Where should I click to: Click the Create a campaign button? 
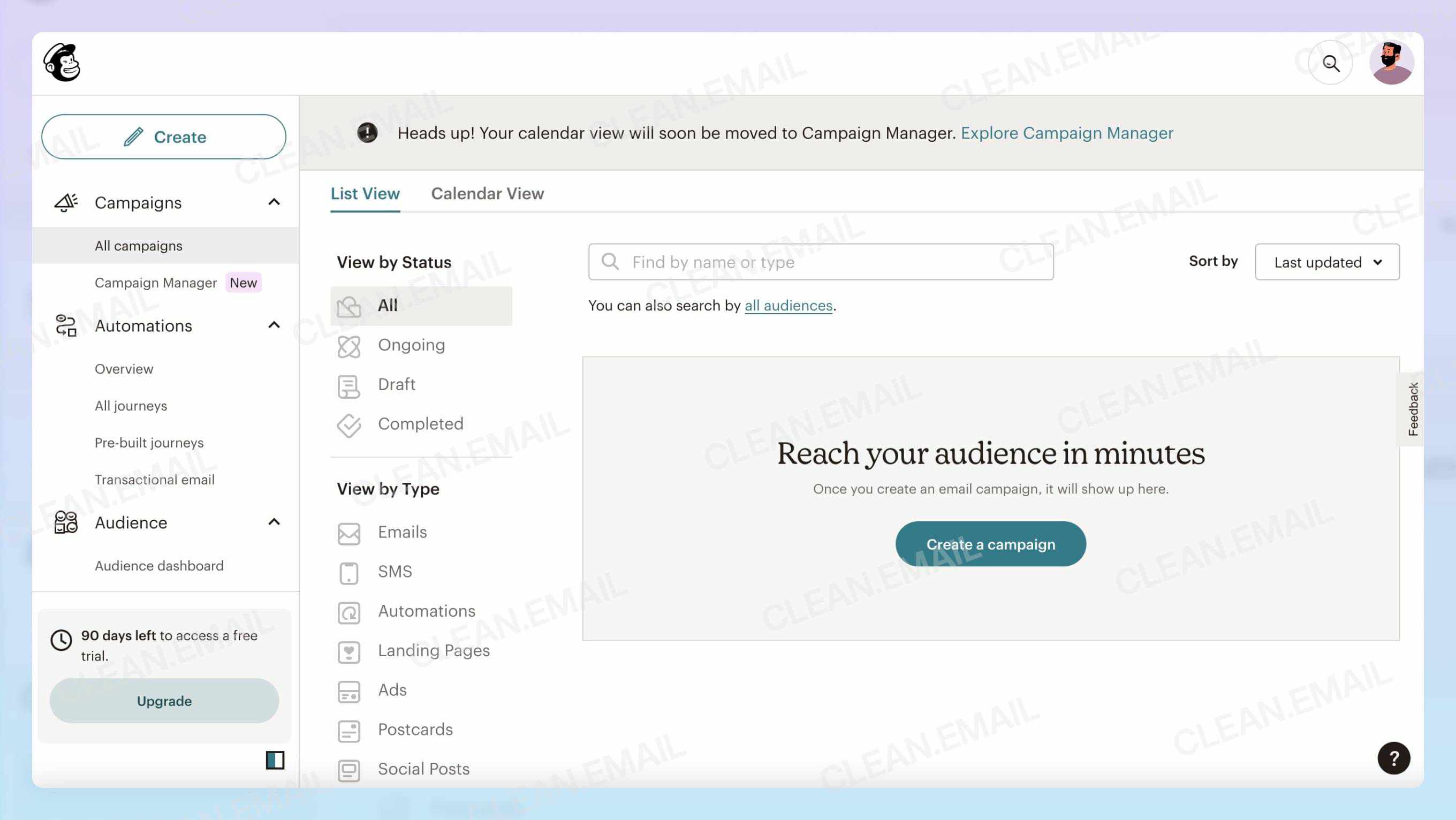990,544
